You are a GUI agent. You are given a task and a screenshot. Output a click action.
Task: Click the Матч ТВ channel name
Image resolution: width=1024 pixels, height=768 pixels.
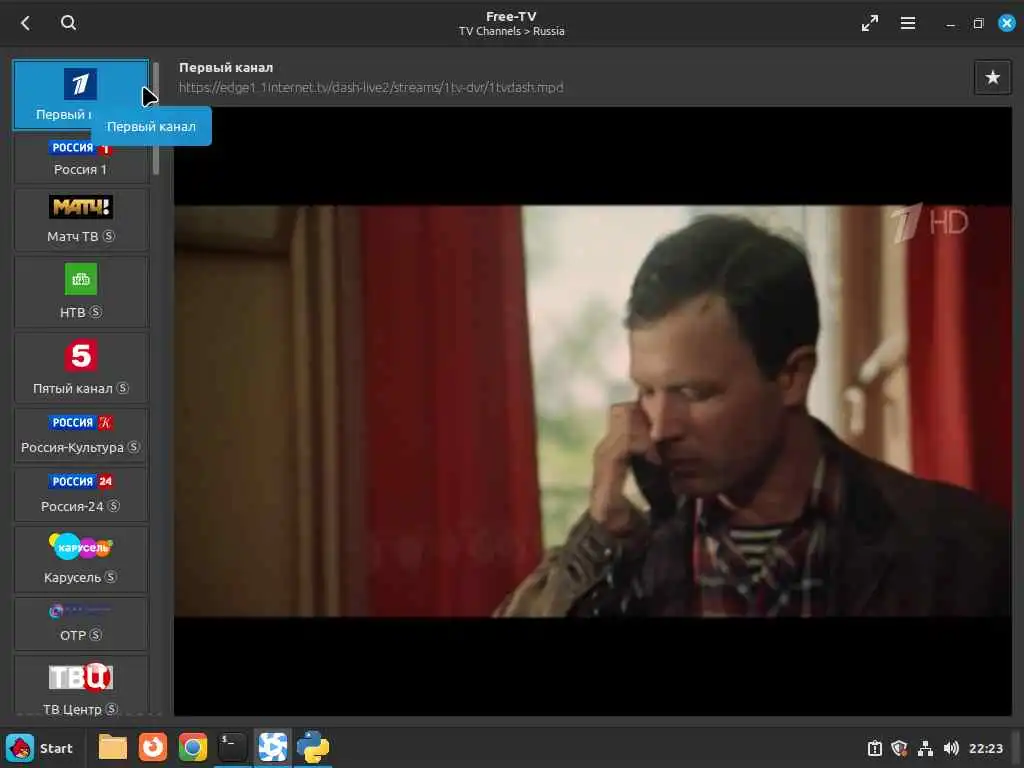[72, 236]
